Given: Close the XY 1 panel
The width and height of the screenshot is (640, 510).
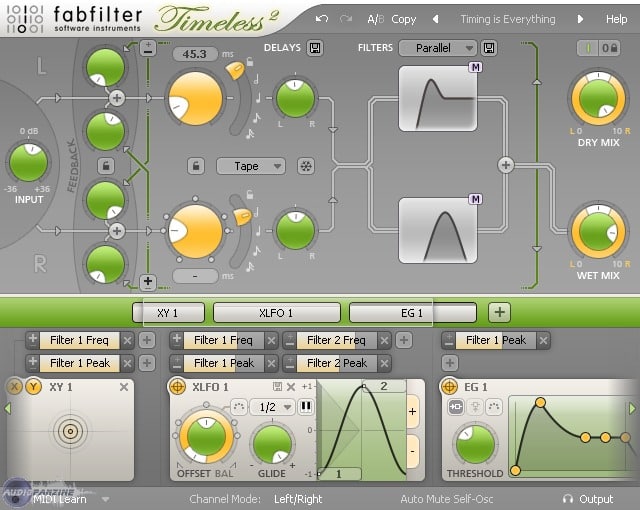Looking at the screenshot, I should [x=124, y=387].
